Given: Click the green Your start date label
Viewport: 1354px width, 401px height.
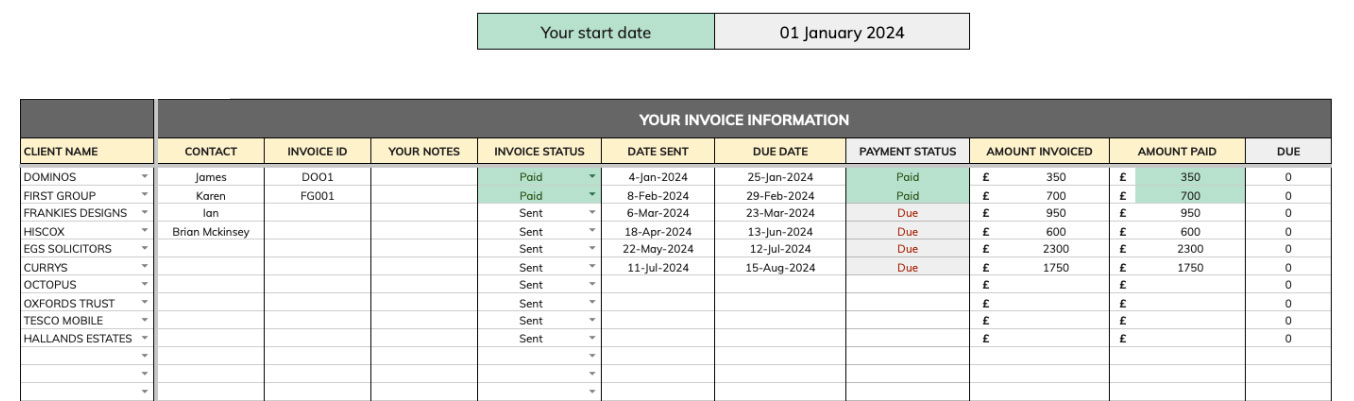Looking at the screenshot, I should point(595,32).
